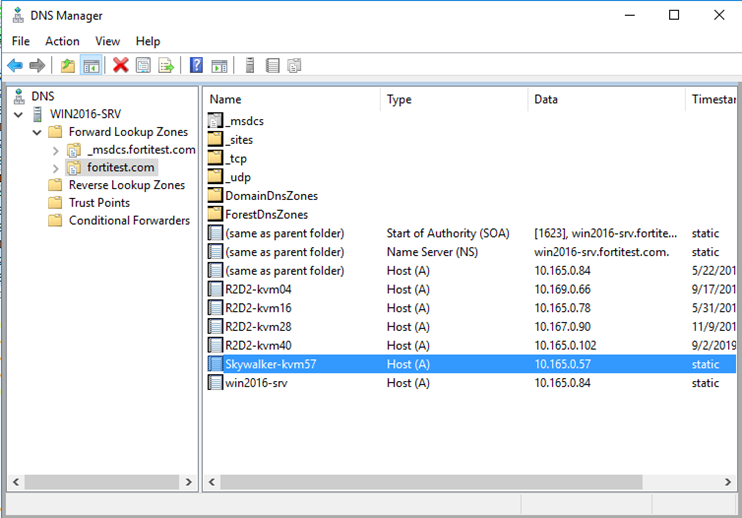Toggle Show/Hide Console Tree toolbar button
Image resolution: width=742 pixels, height=518 pixels.
[x=90, y=66]
